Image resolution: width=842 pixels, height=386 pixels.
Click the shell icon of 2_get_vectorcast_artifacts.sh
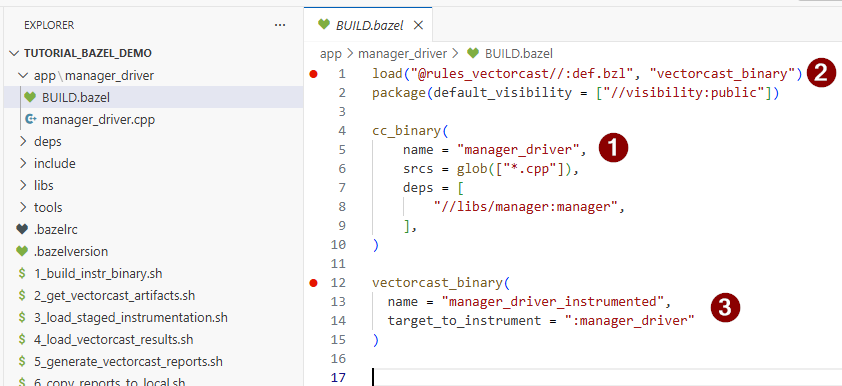coord(22,295)
